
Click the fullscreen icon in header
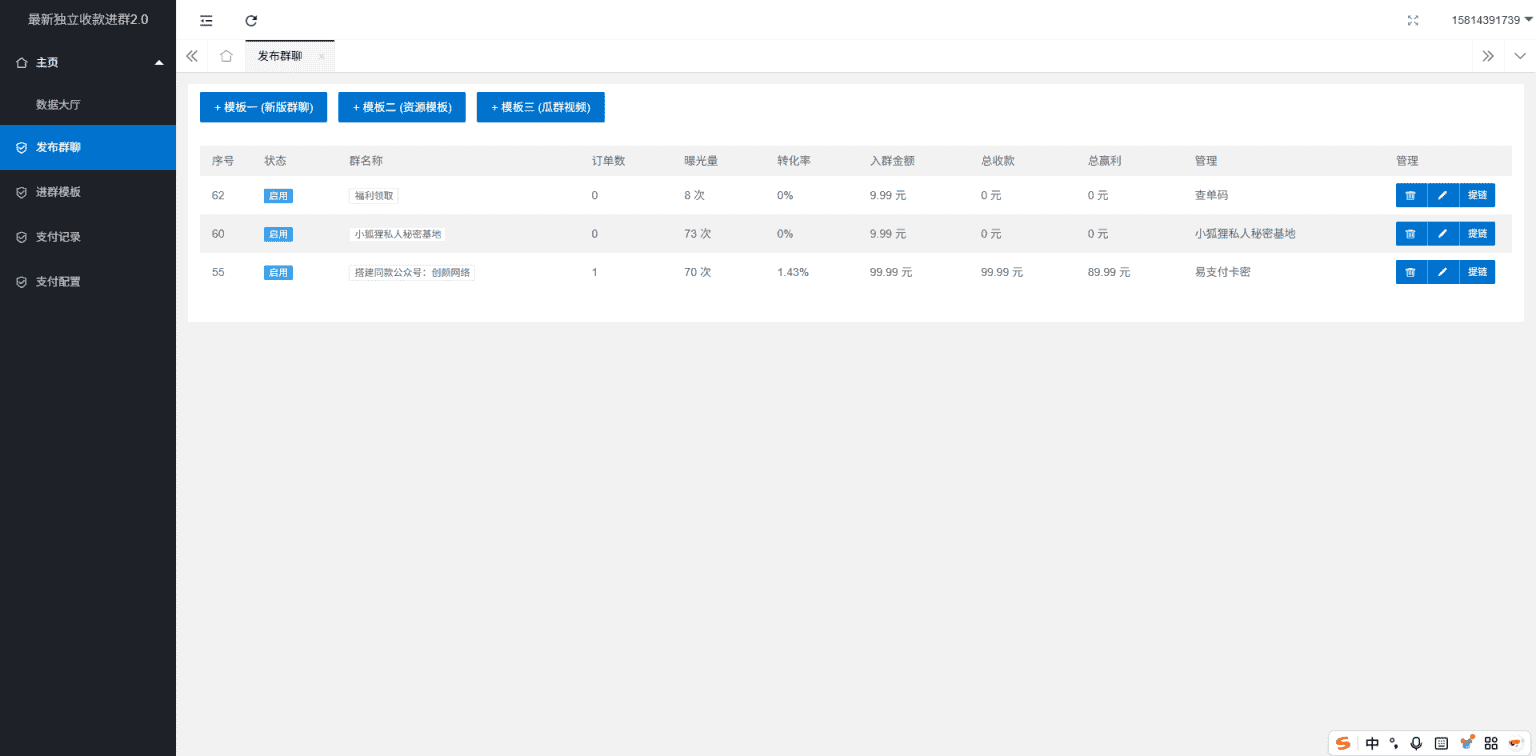pos(1413,20)
